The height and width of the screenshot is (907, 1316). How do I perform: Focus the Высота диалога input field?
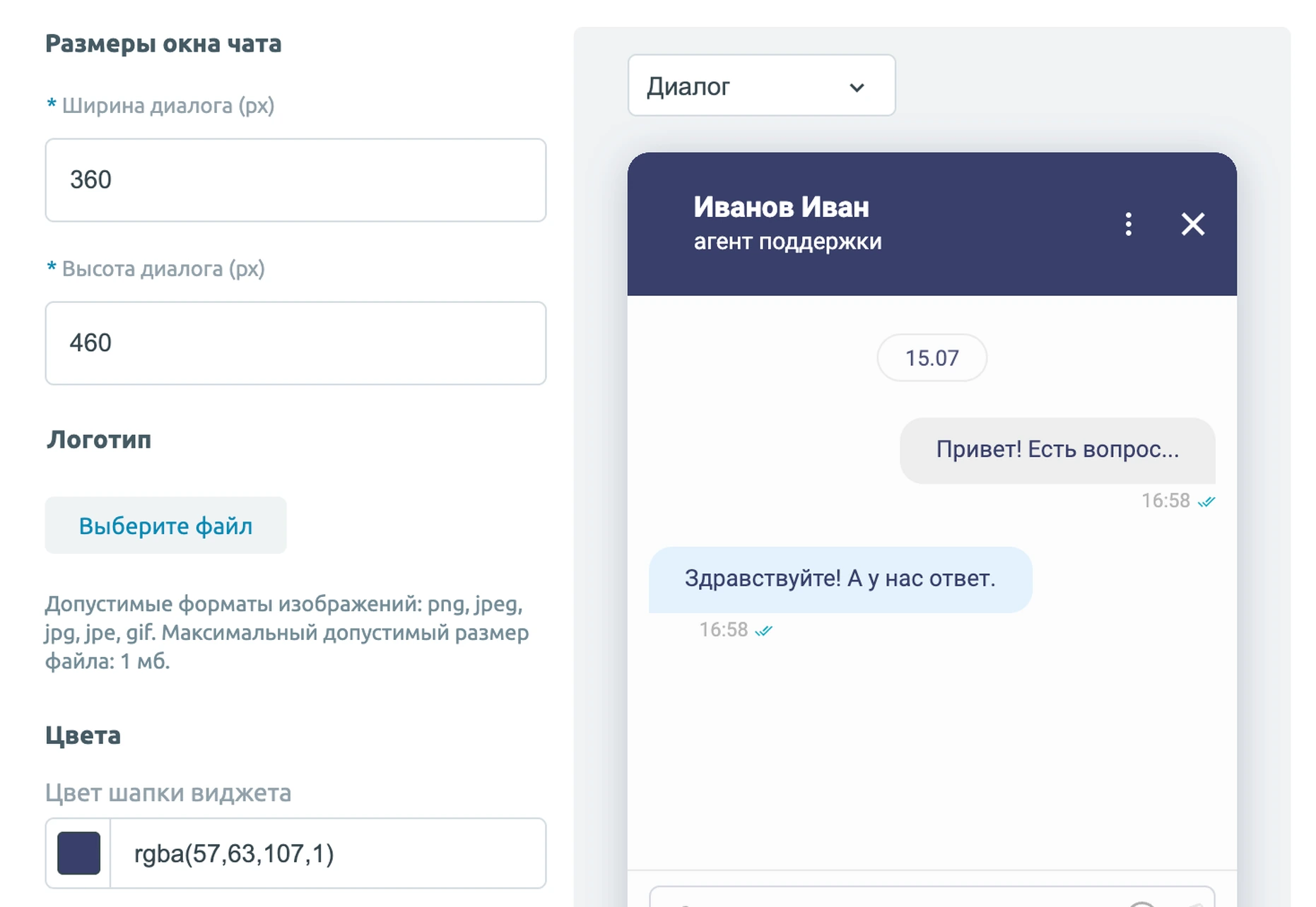(295, 343)
